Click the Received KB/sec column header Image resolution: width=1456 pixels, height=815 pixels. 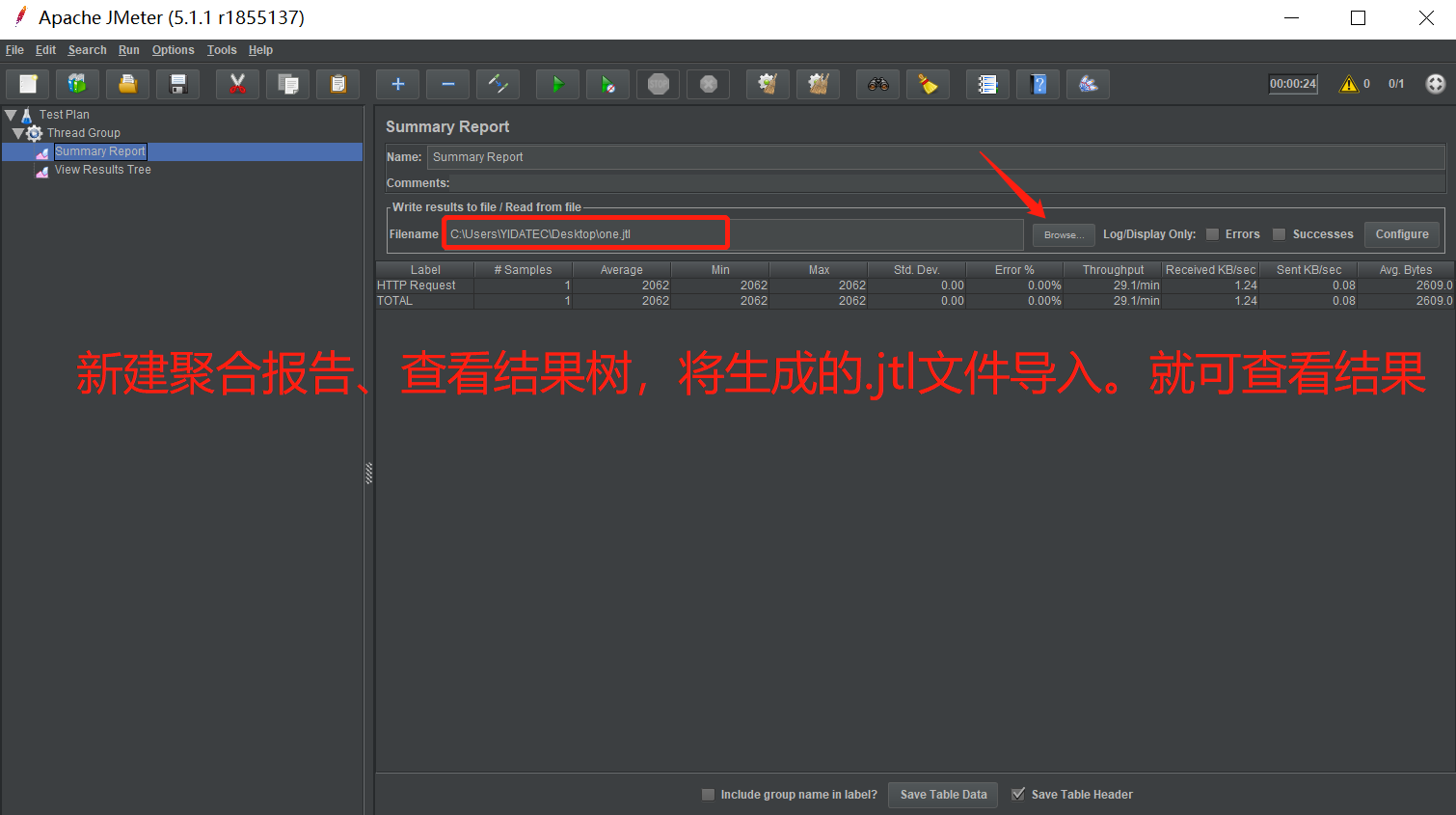[x=1211, y=270]
